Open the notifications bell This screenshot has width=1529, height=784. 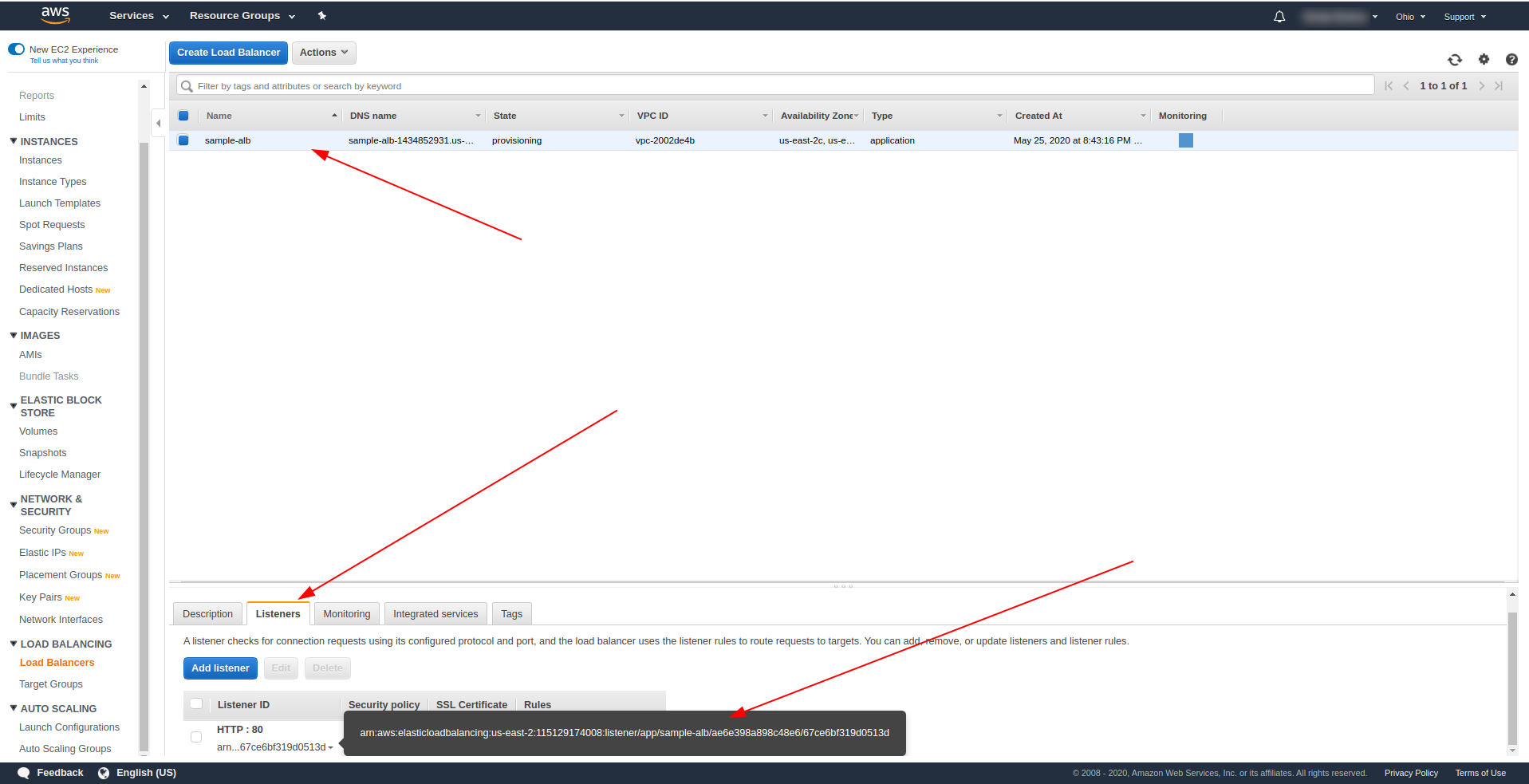tap(1279, 17)
